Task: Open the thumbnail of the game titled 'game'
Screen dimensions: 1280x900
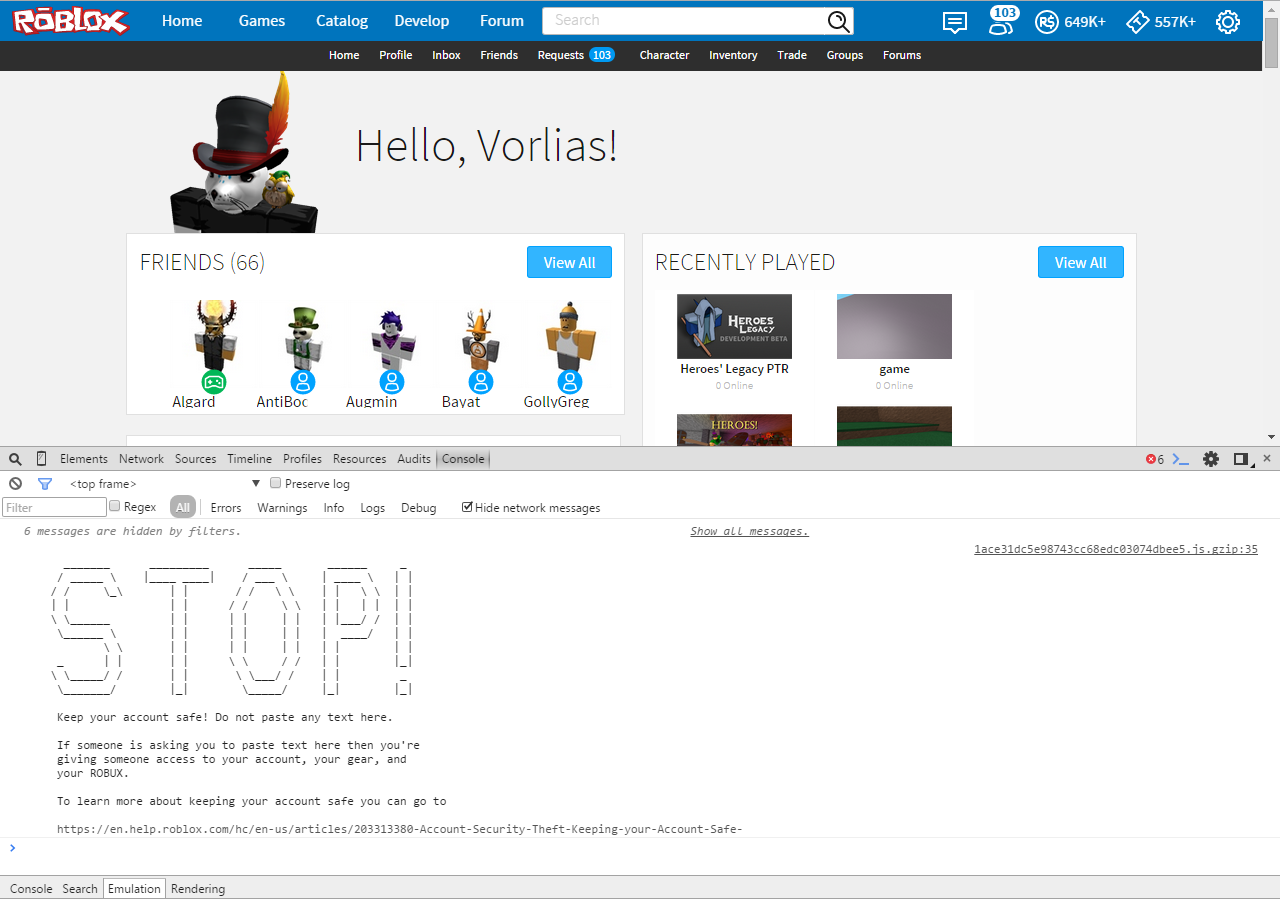Action: pos(894,326)
